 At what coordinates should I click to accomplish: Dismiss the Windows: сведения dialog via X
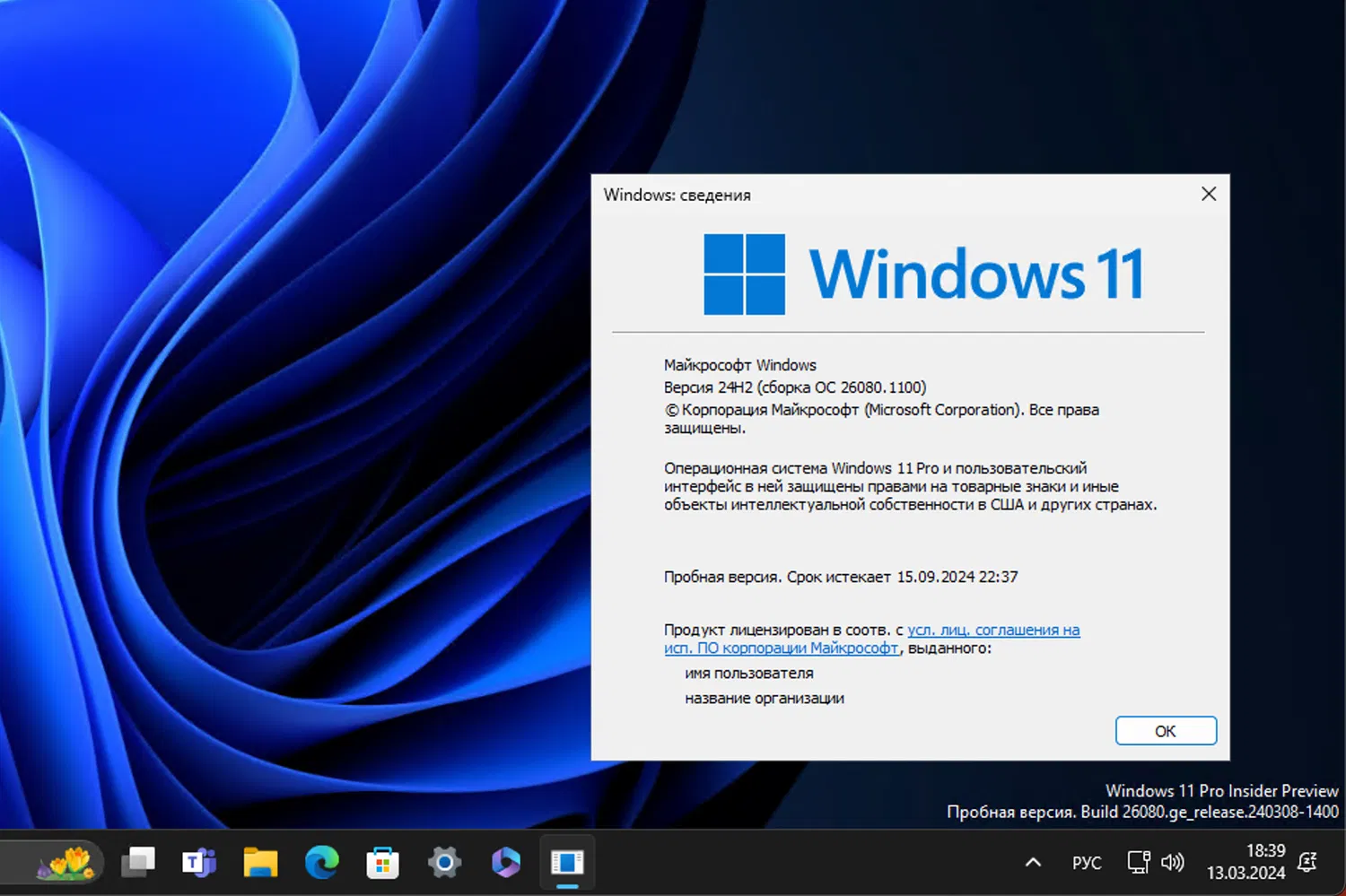coord(1208,193)
